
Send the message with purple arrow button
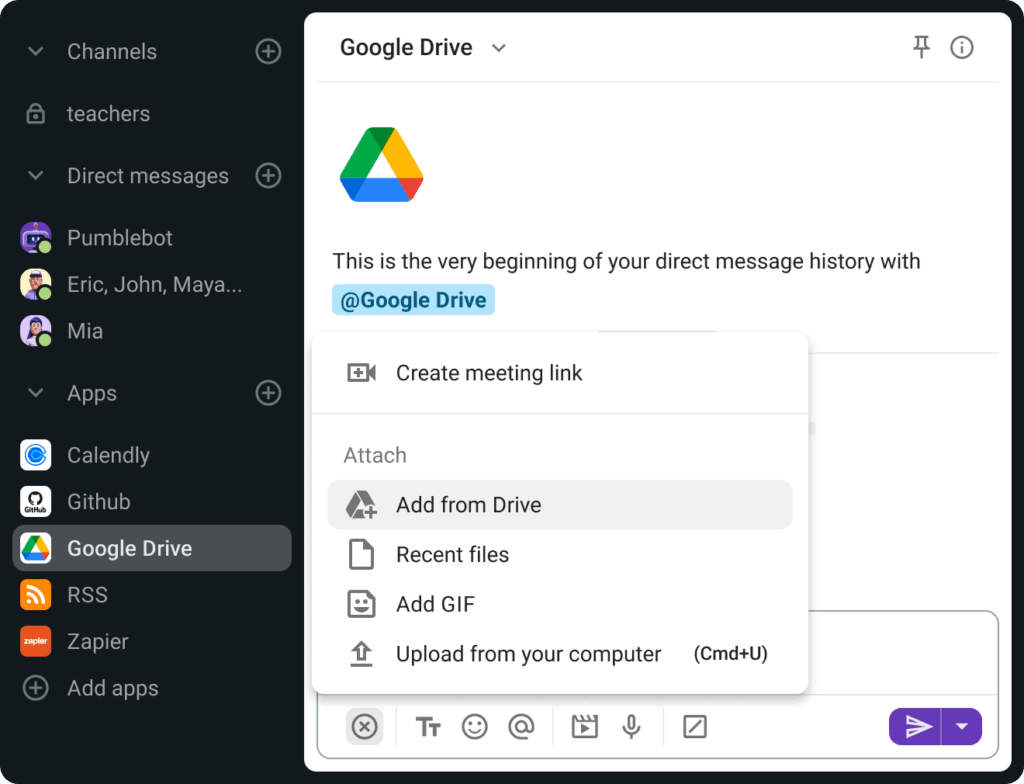915,727
